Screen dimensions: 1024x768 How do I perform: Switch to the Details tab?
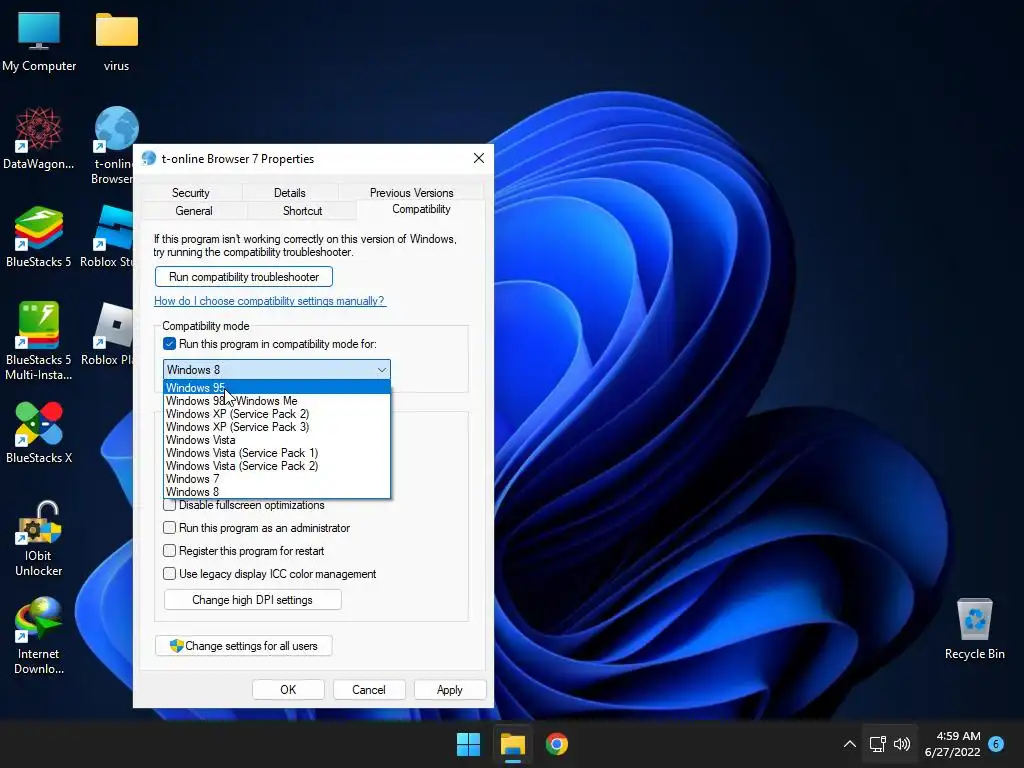(289, 193)
